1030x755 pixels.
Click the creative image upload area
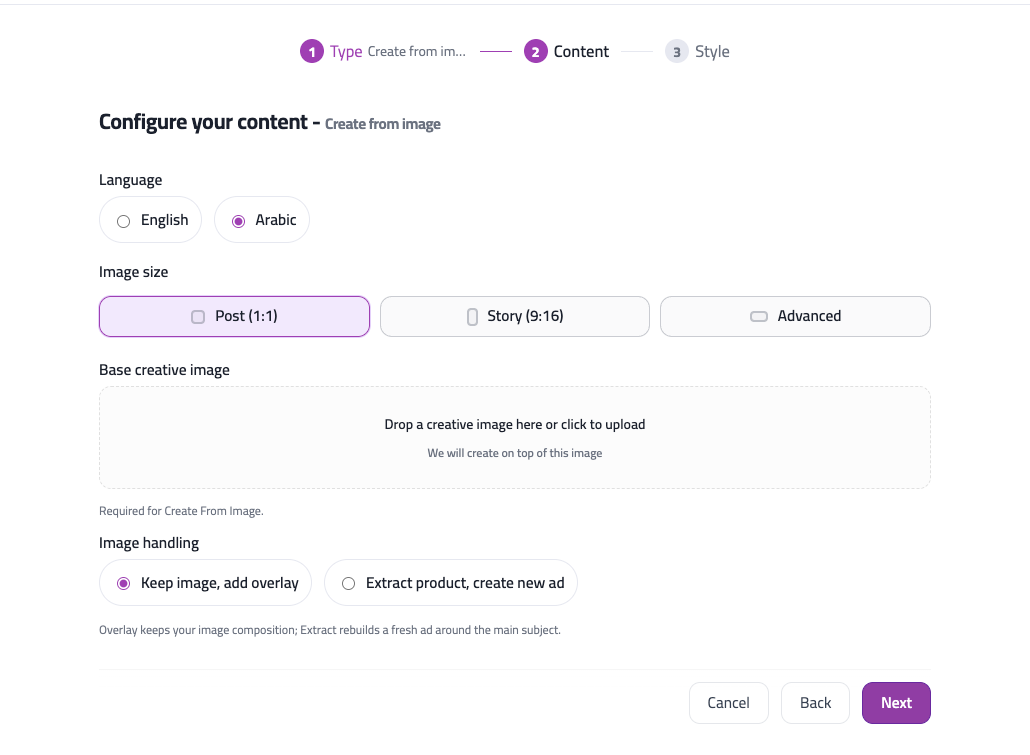click(x=514, y=437)
